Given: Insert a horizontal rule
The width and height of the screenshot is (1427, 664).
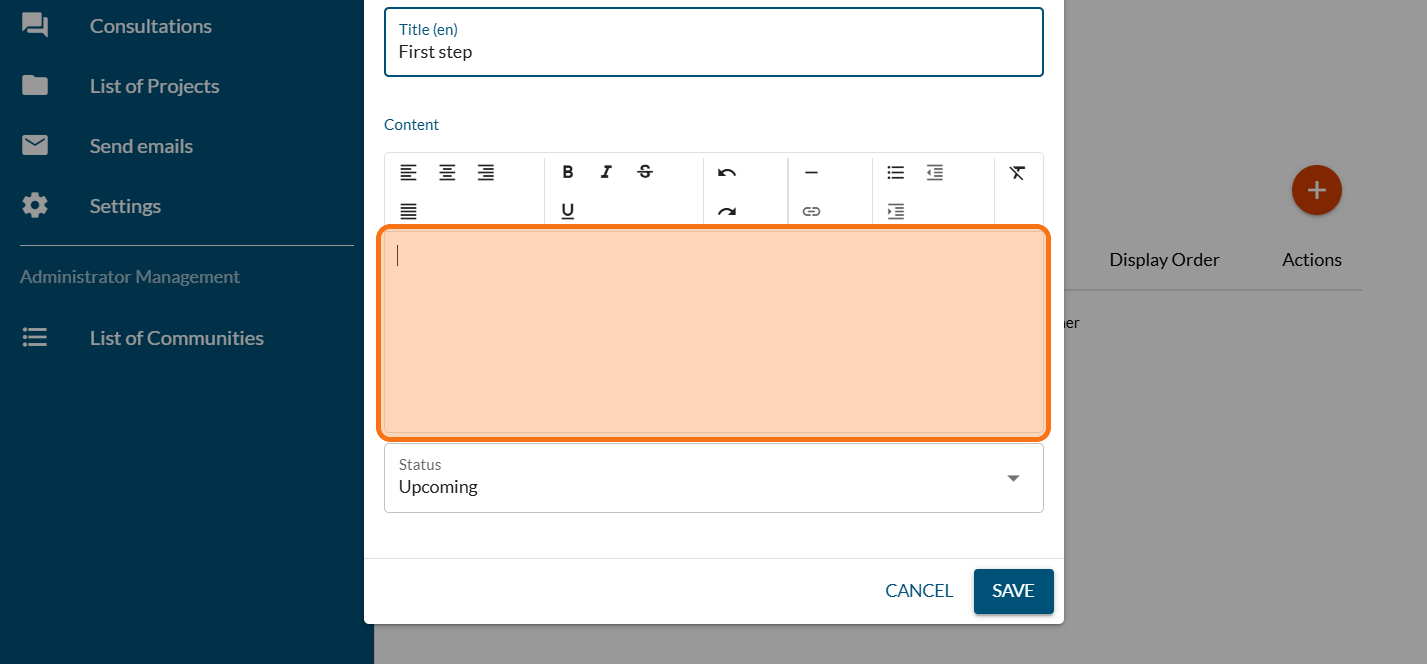Looking at the screenshot, I should click(811, 172).
